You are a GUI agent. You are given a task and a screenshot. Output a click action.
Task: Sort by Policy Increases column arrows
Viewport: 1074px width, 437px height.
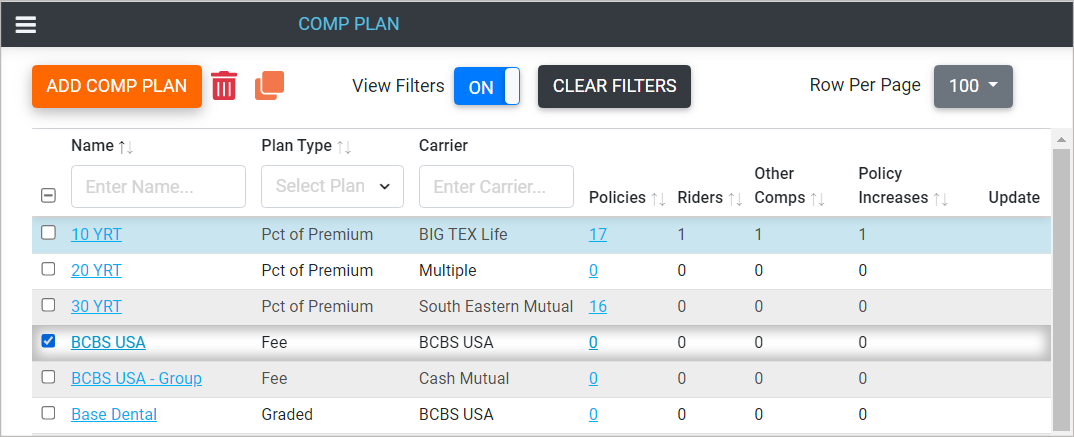coord(941,199)
